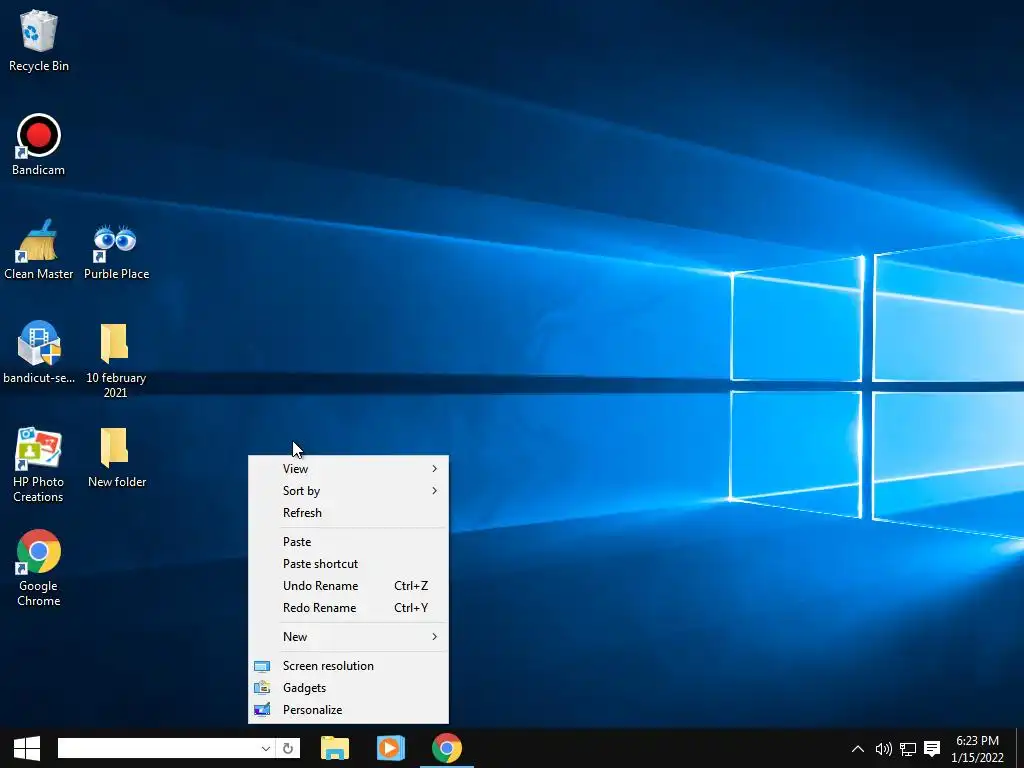Open File Explorer from the taskbar
1024x768 pixels.
pyautogui.click(x=335, y=748)
